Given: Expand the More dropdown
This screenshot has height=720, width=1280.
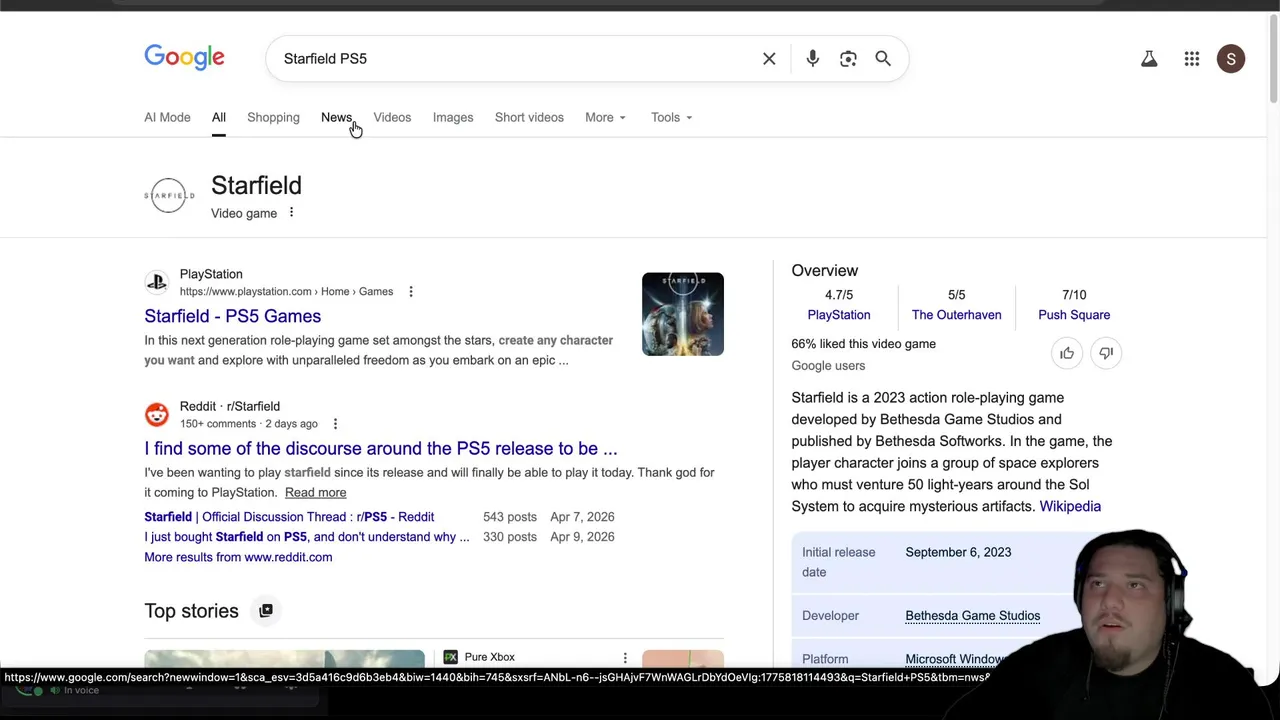Looking at the screenshot, I should [x=605, y=117].
